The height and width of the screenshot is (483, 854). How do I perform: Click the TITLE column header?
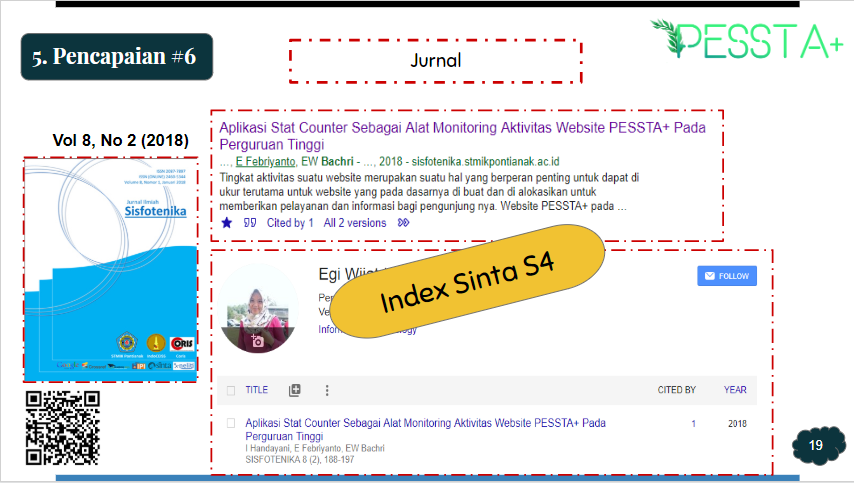coord(257,390)
